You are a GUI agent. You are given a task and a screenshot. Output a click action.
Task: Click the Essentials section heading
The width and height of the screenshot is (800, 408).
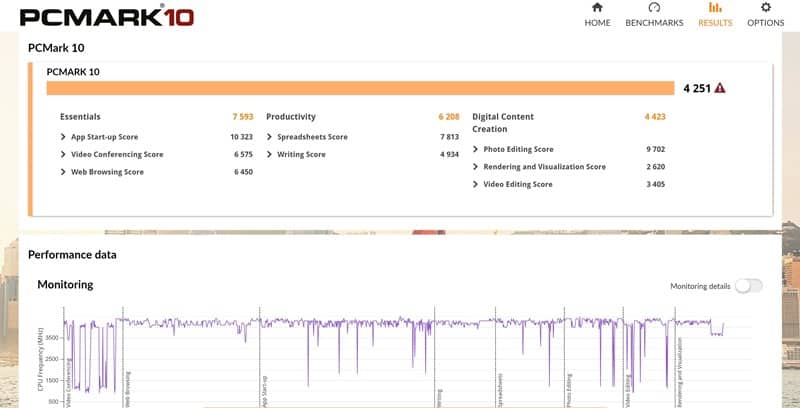[x=80, y=116]
